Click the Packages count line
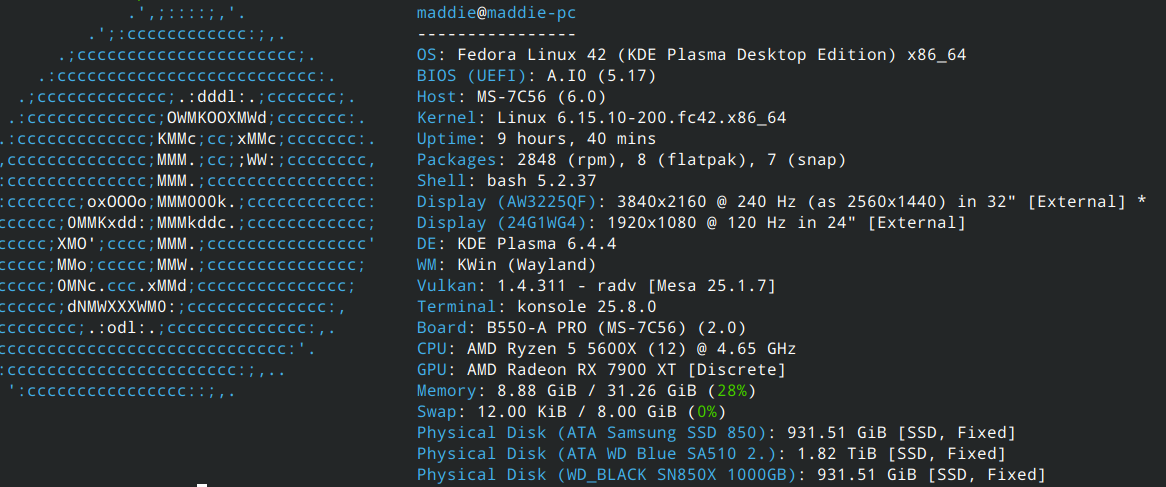Screen dimensions: 1166x487 pyautogui.click(x=631, y=160)
